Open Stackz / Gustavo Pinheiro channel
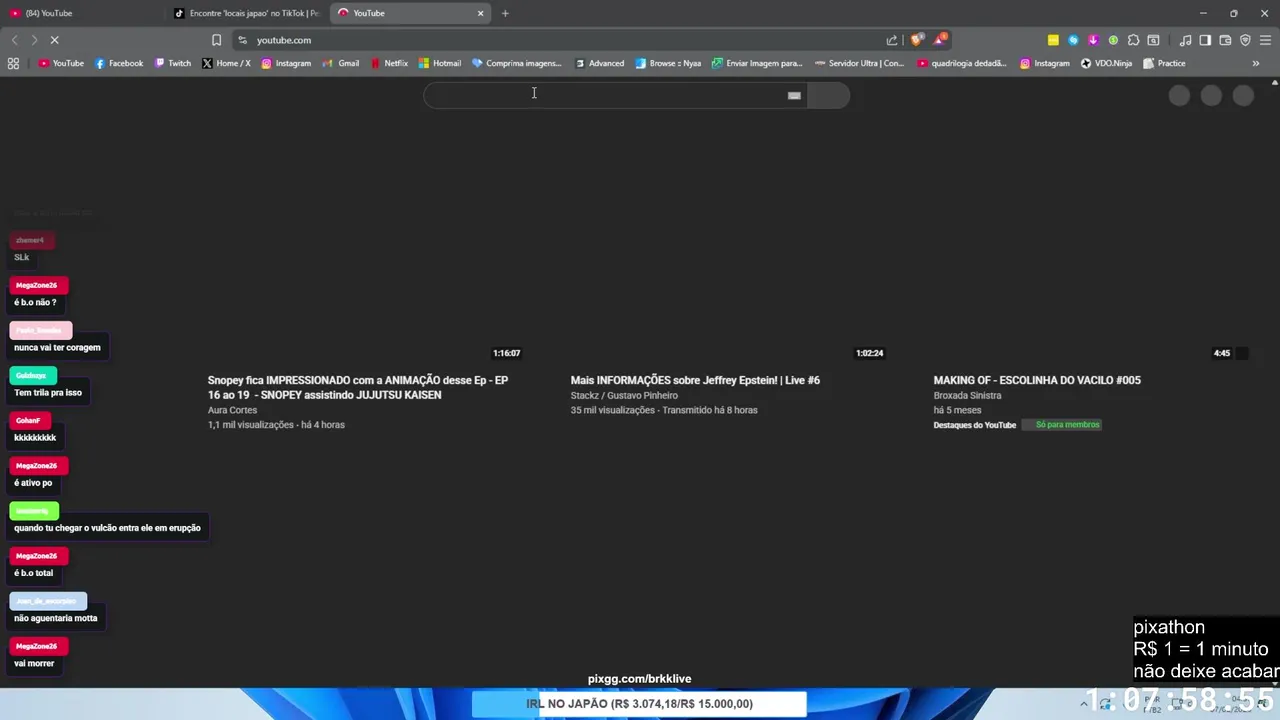This screenshot has width=1280, height=720. pos(624,395)
